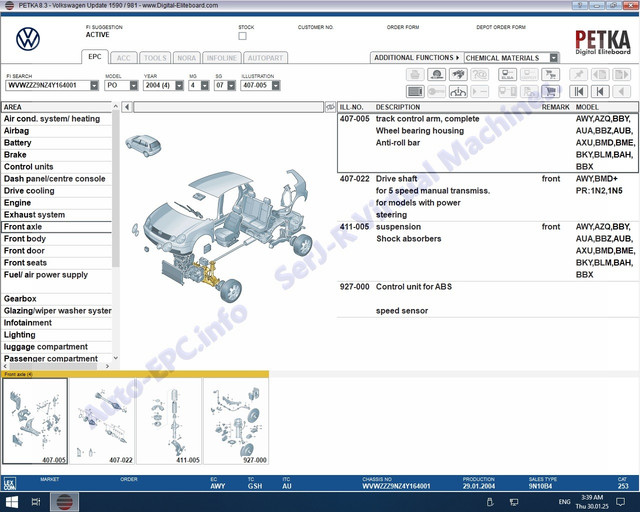Click the Front axle (4) thumbnail bar
The width and height of the screenshot is (640, 512).
[x=135, y=374]
